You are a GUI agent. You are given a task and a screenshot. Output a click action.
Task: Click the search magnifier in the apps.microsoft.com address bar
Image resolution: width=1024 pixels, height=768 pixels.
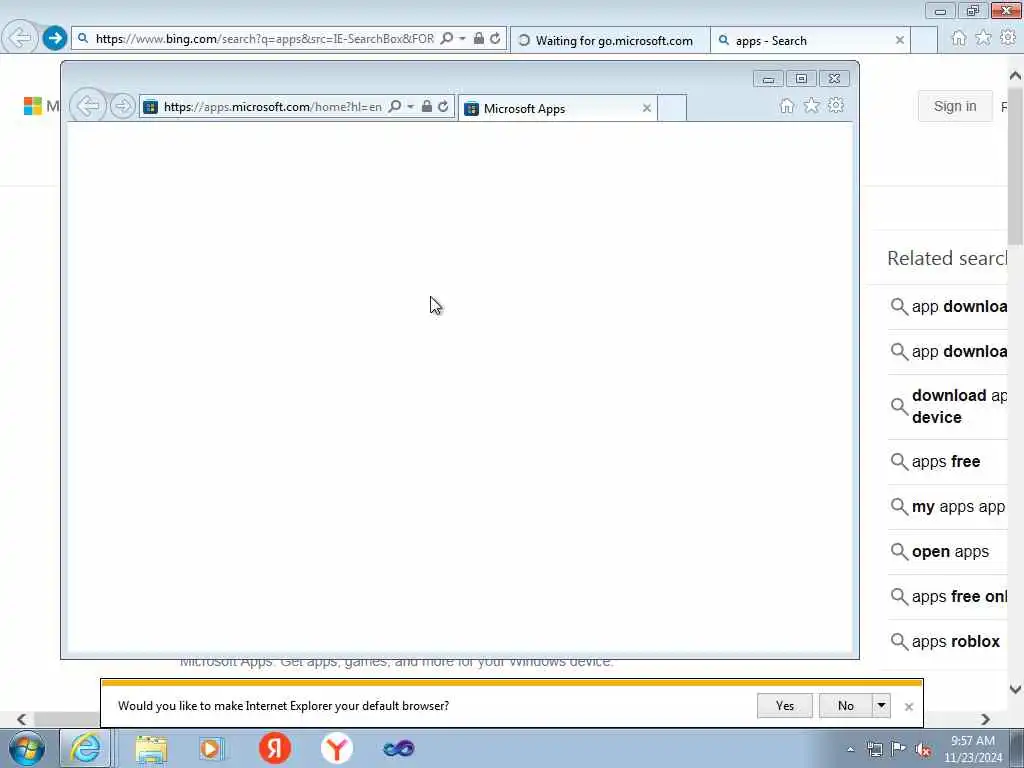coord(394,106)
